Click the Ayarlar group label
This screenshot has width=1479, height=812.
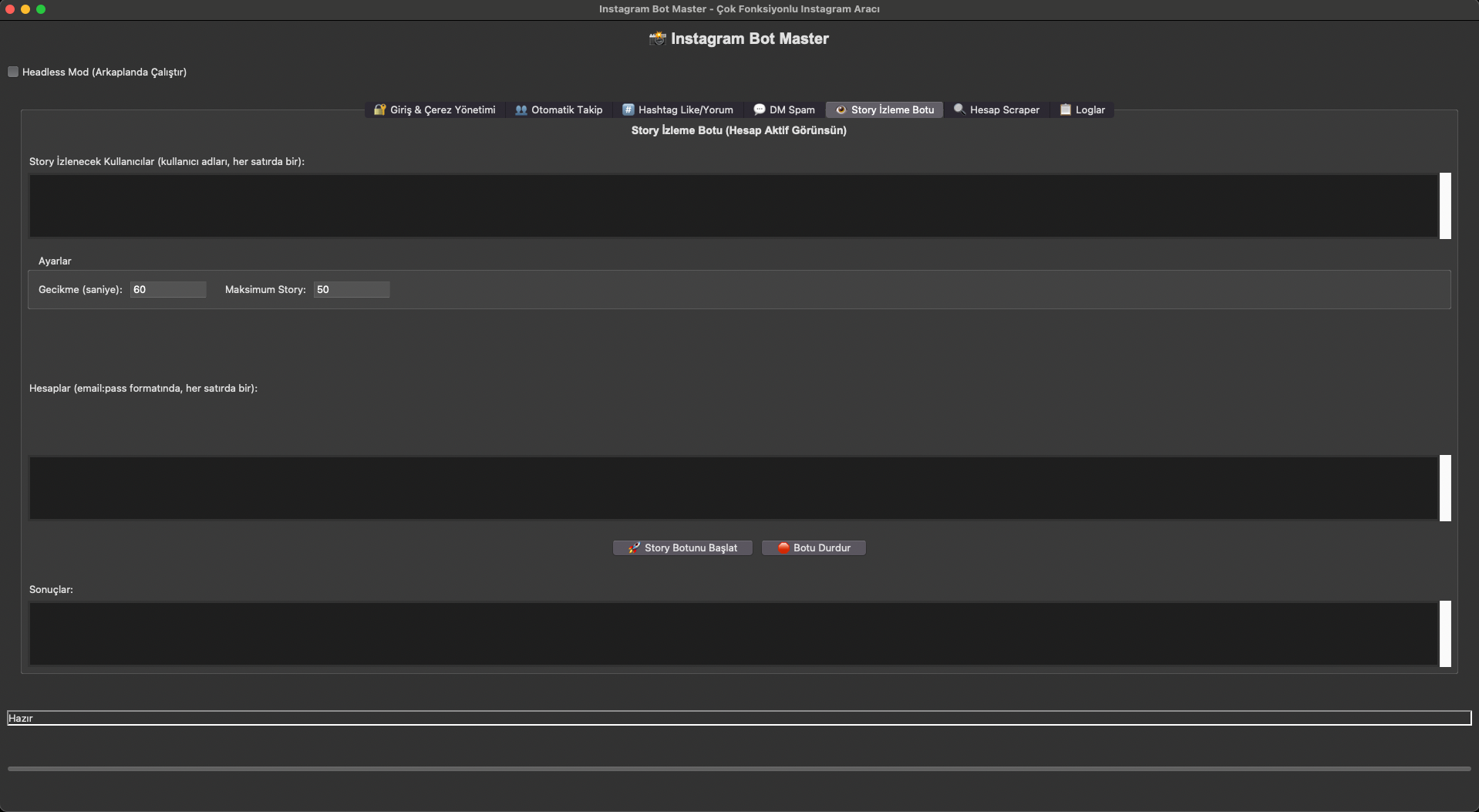[x=55, y=261]
